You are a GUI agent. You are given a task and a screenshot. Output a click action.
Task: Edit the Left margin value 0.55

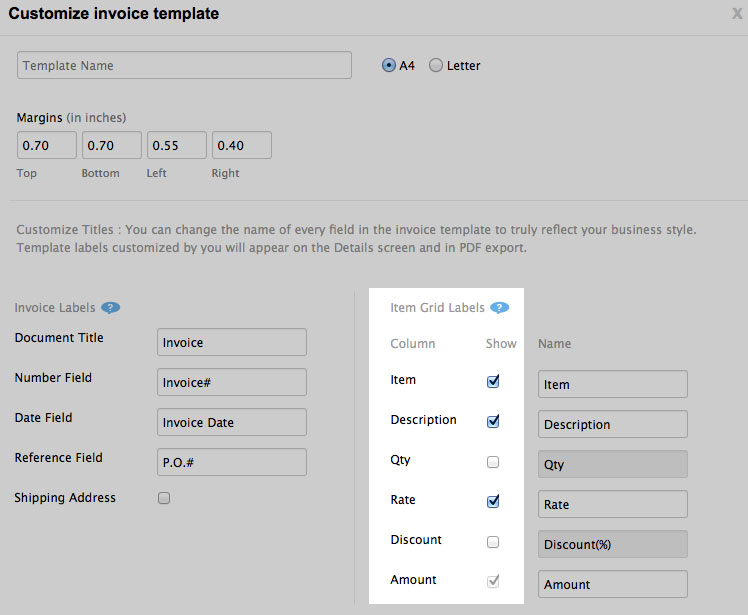click(177, 145)
